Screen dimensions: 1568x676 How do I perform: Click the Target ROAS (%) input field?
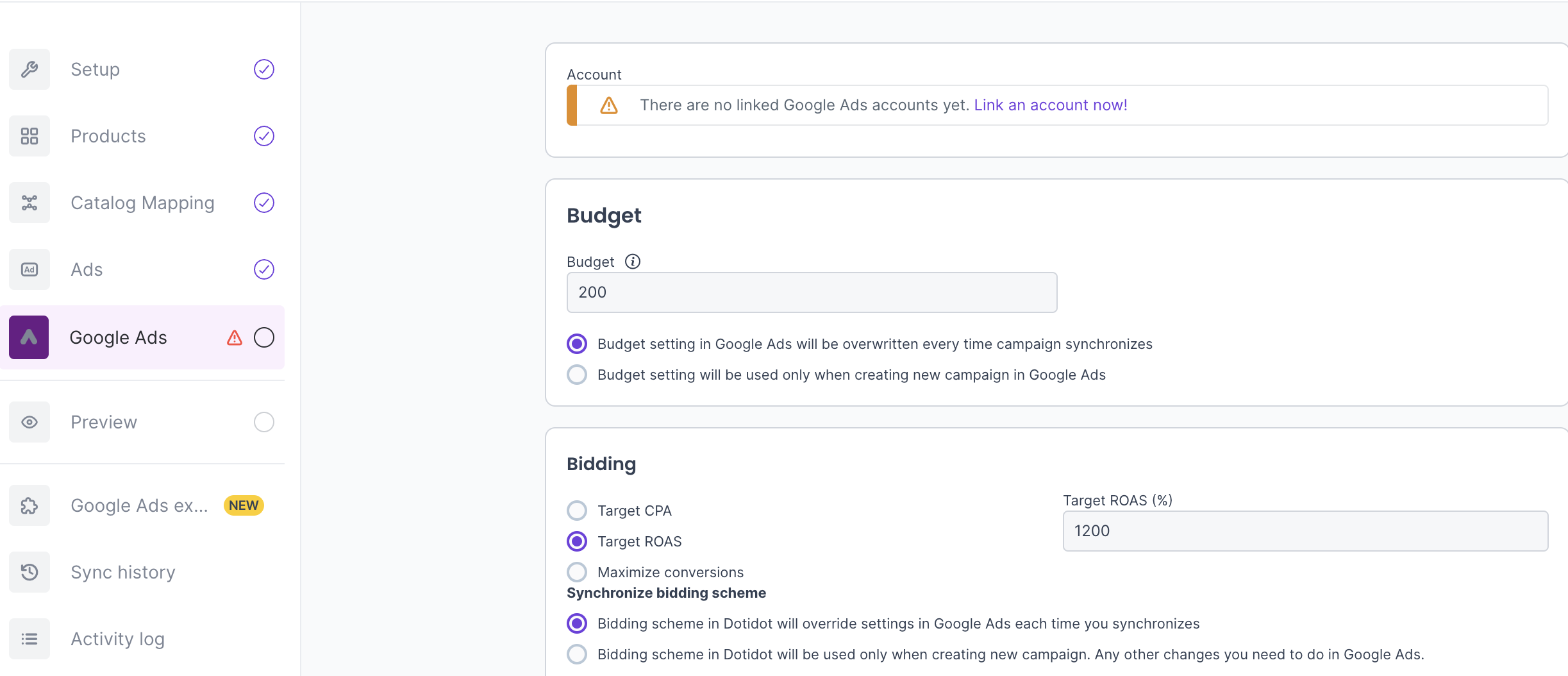[x=1305, y=531]
